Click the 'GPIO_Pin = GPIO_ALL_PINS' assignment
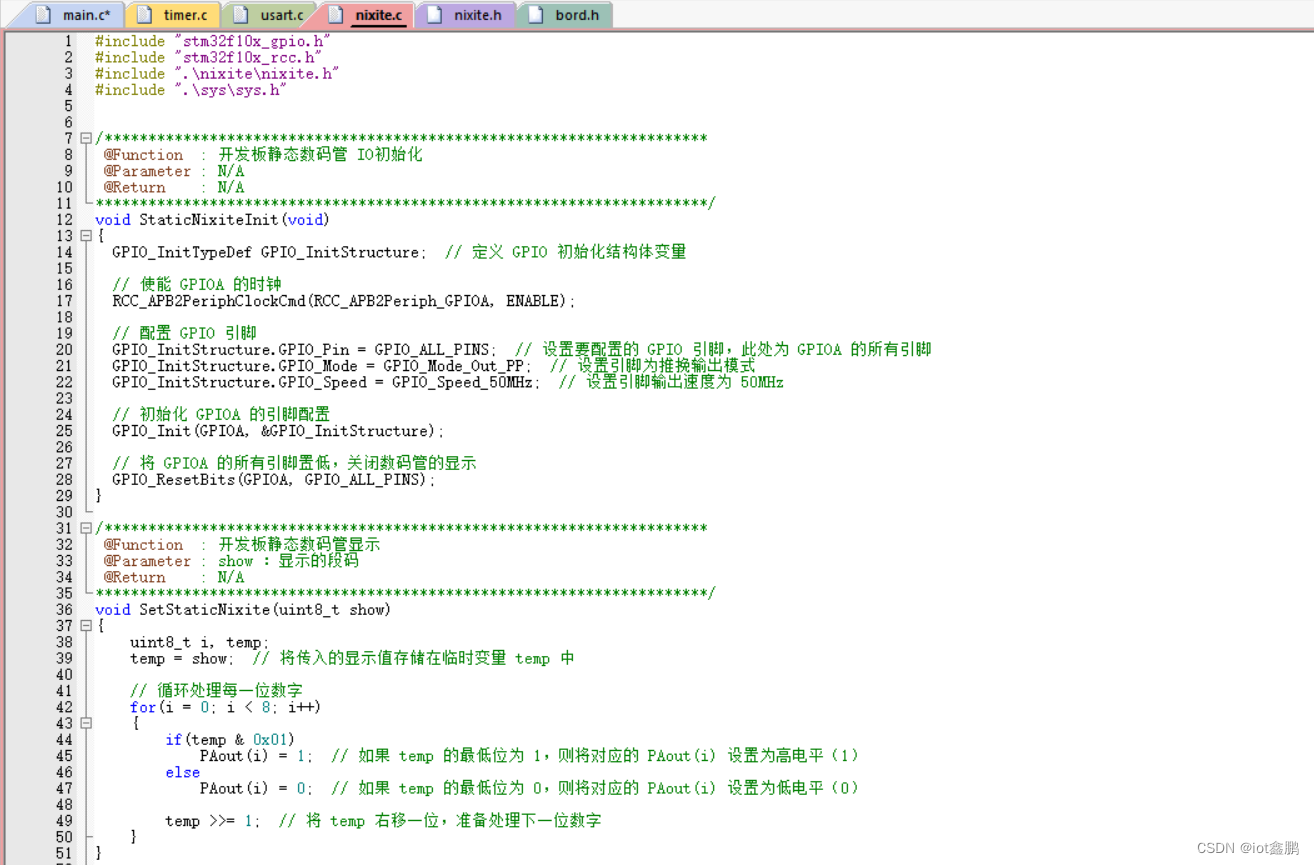1314x865 pixels. (304, 350)
